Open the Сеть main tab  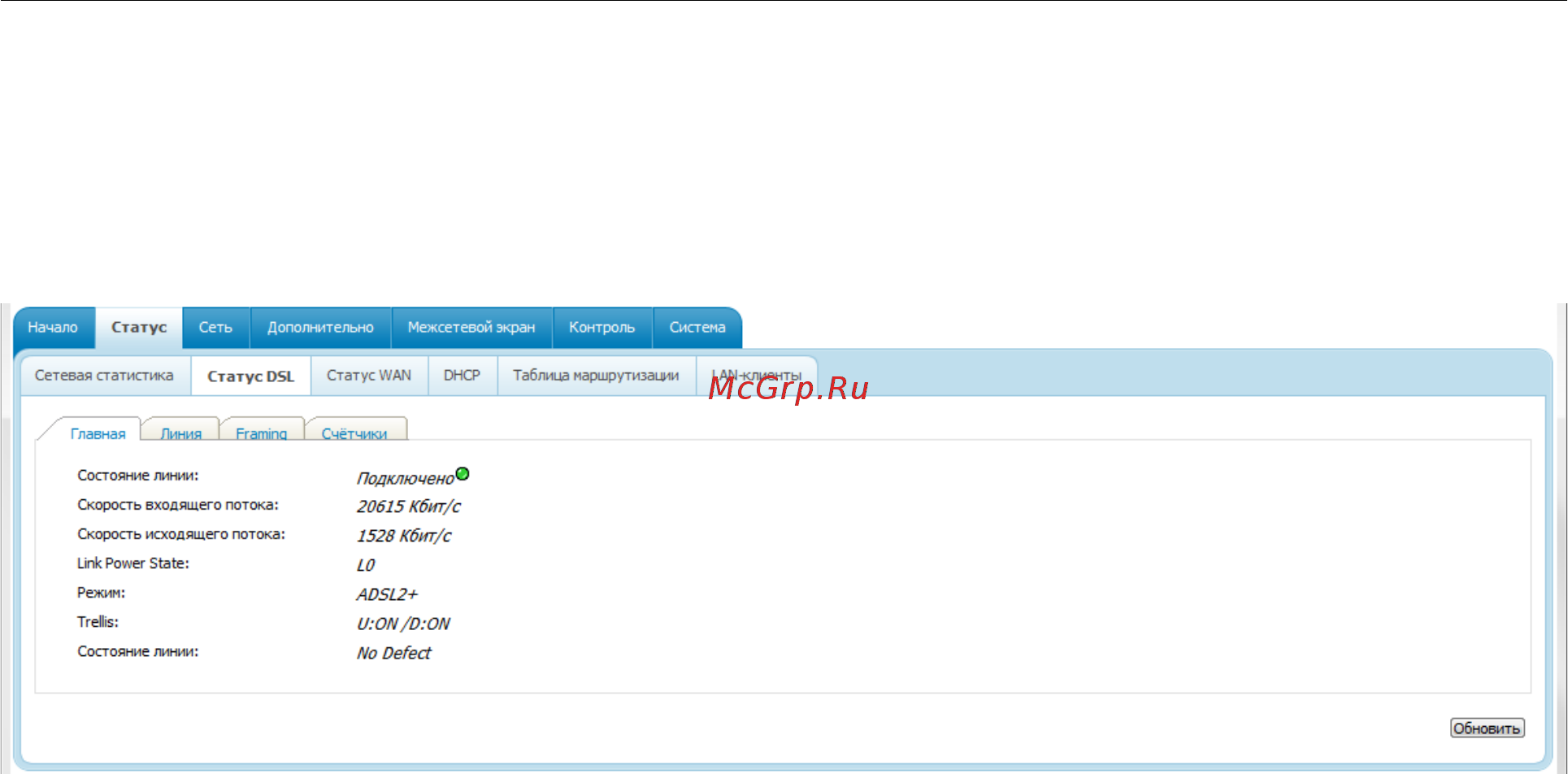[215, 328]
